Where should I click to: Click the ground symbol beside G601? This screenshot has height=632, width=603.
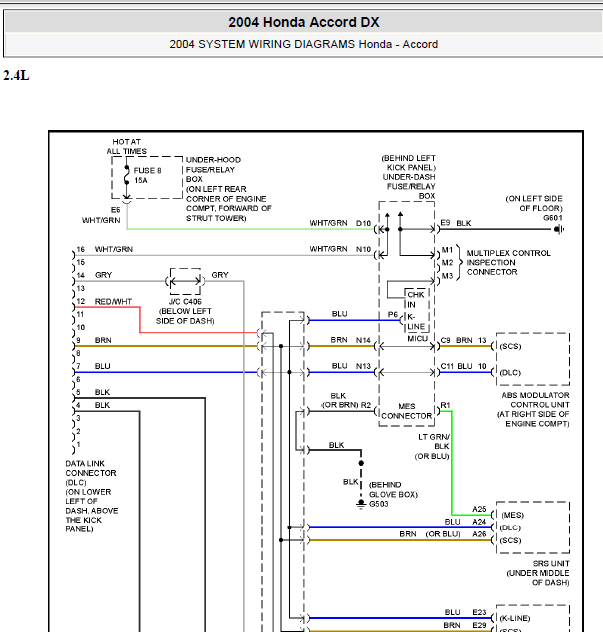[559, 229]
